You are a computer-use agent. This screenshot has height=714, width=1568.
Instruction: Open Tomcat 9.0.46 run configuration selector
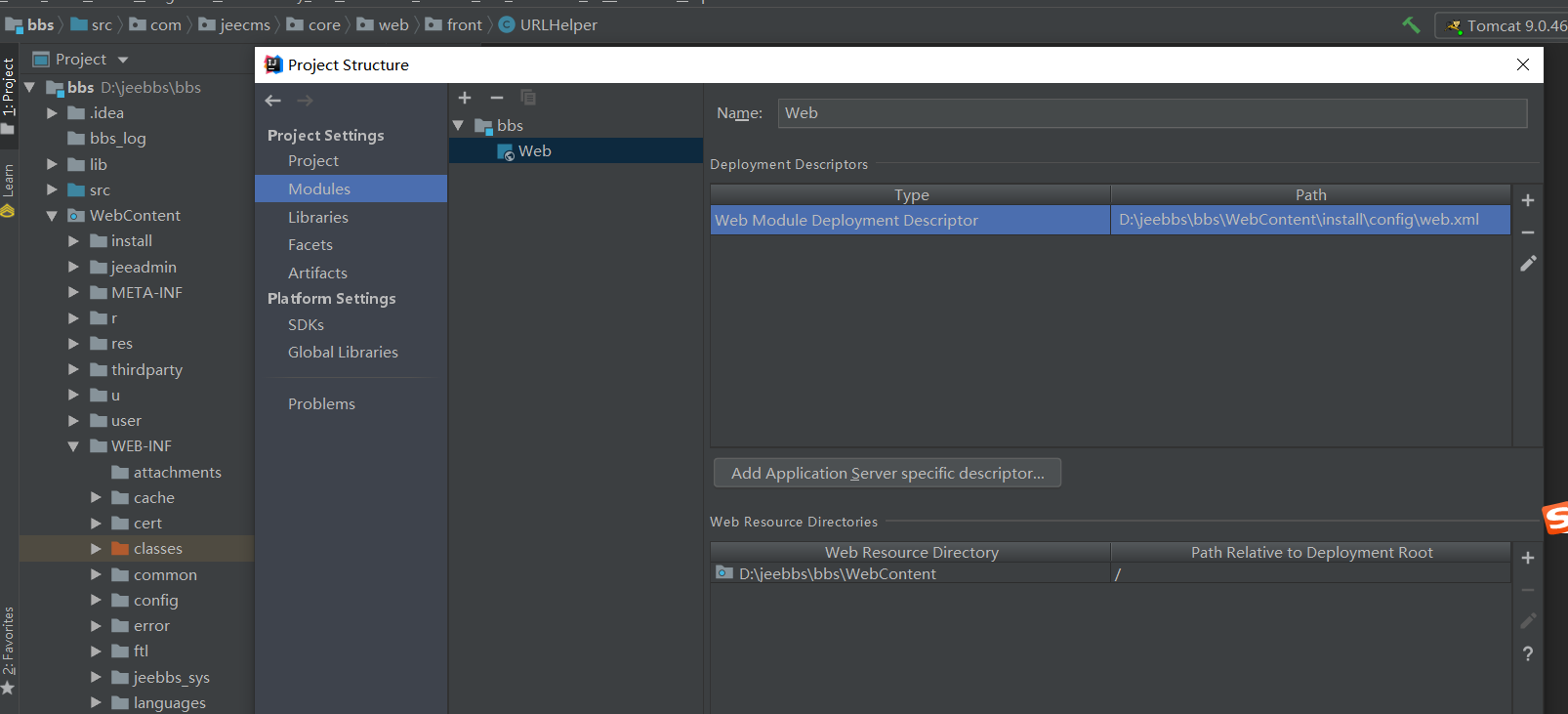(x=1504, y=25)
